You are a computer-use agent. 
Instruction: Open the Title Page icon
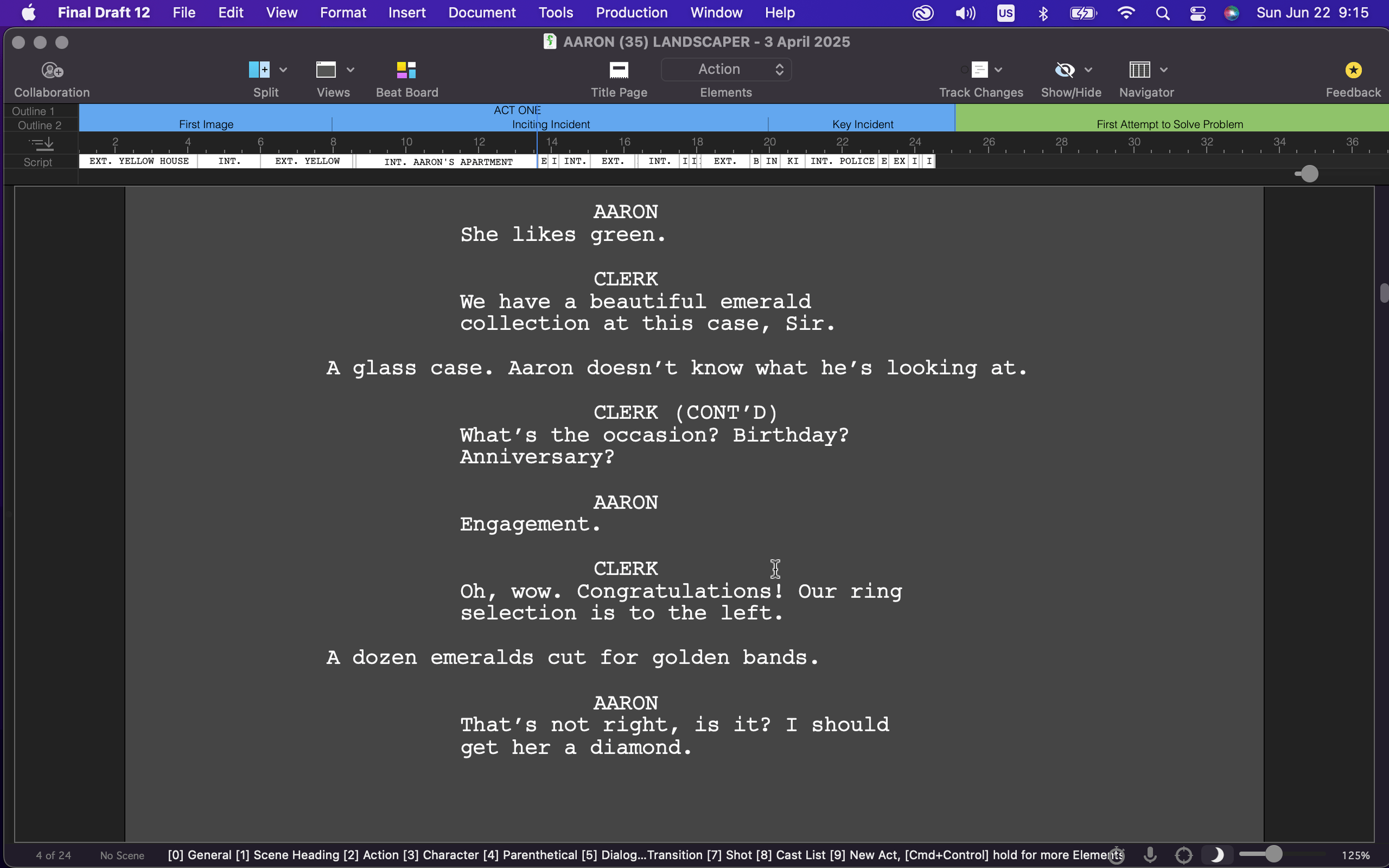(x=618, y=70)
